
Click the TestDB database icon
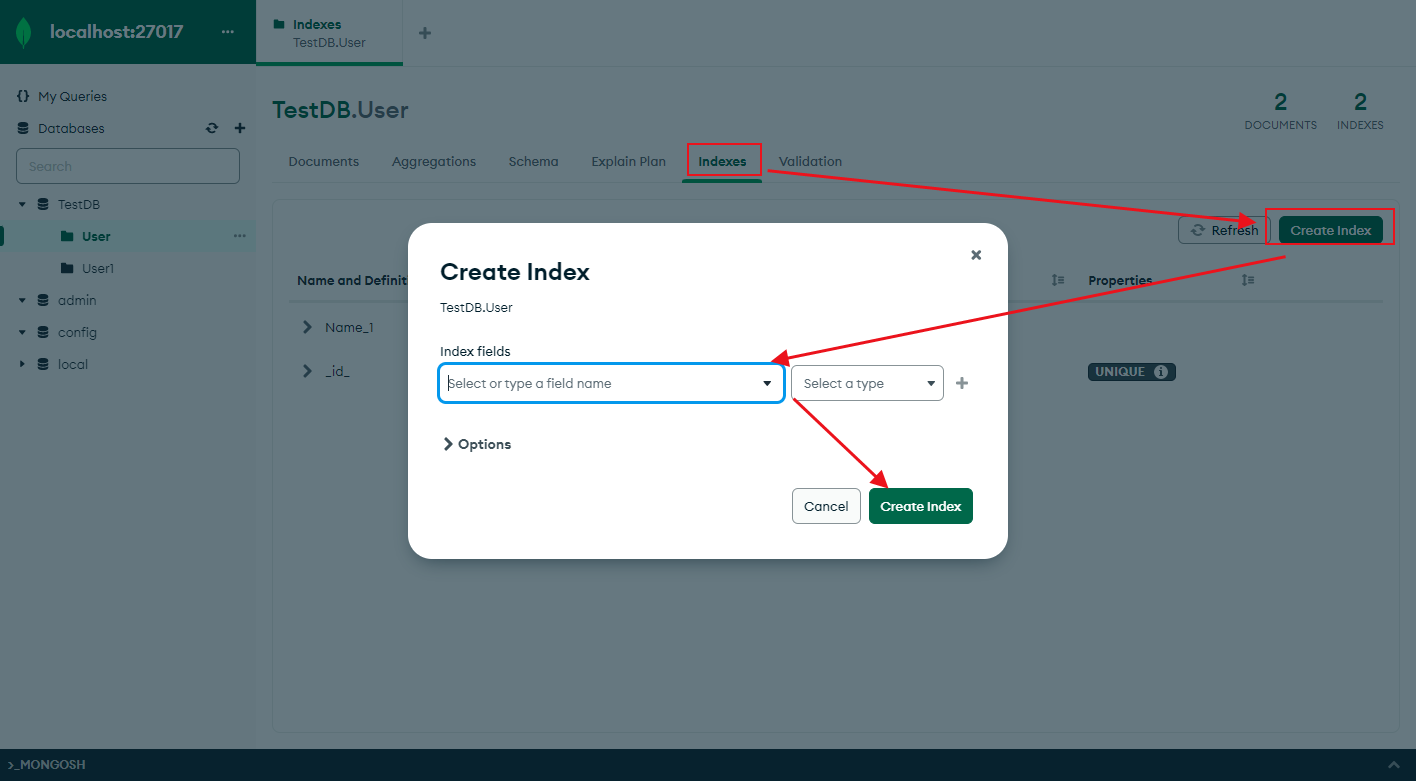pyautogui.click(x=43, y=204)
